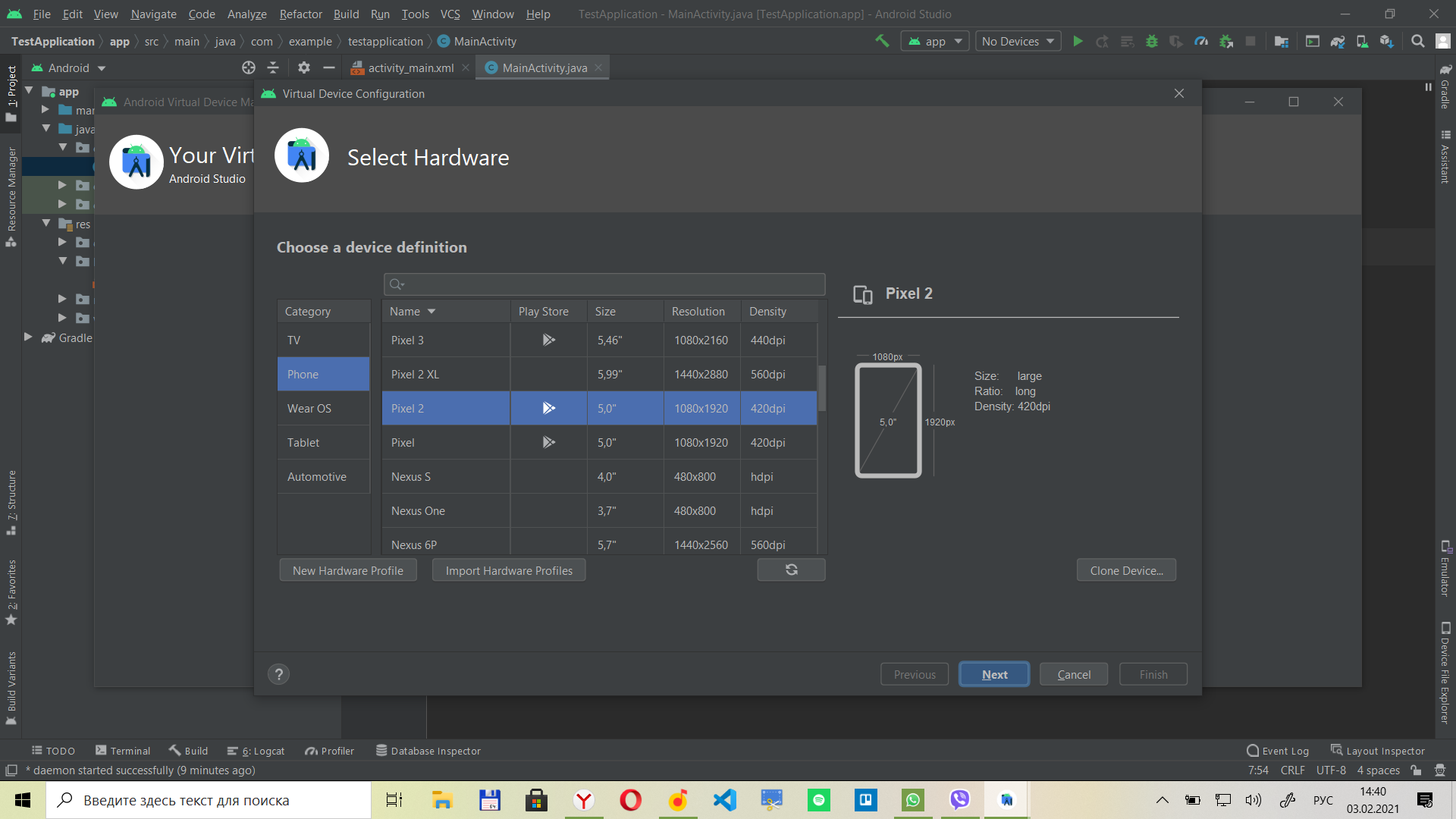Open Layout Inspector tool window
The height and width of the screenshot is (819, 1456).
tap(1378, 751)
